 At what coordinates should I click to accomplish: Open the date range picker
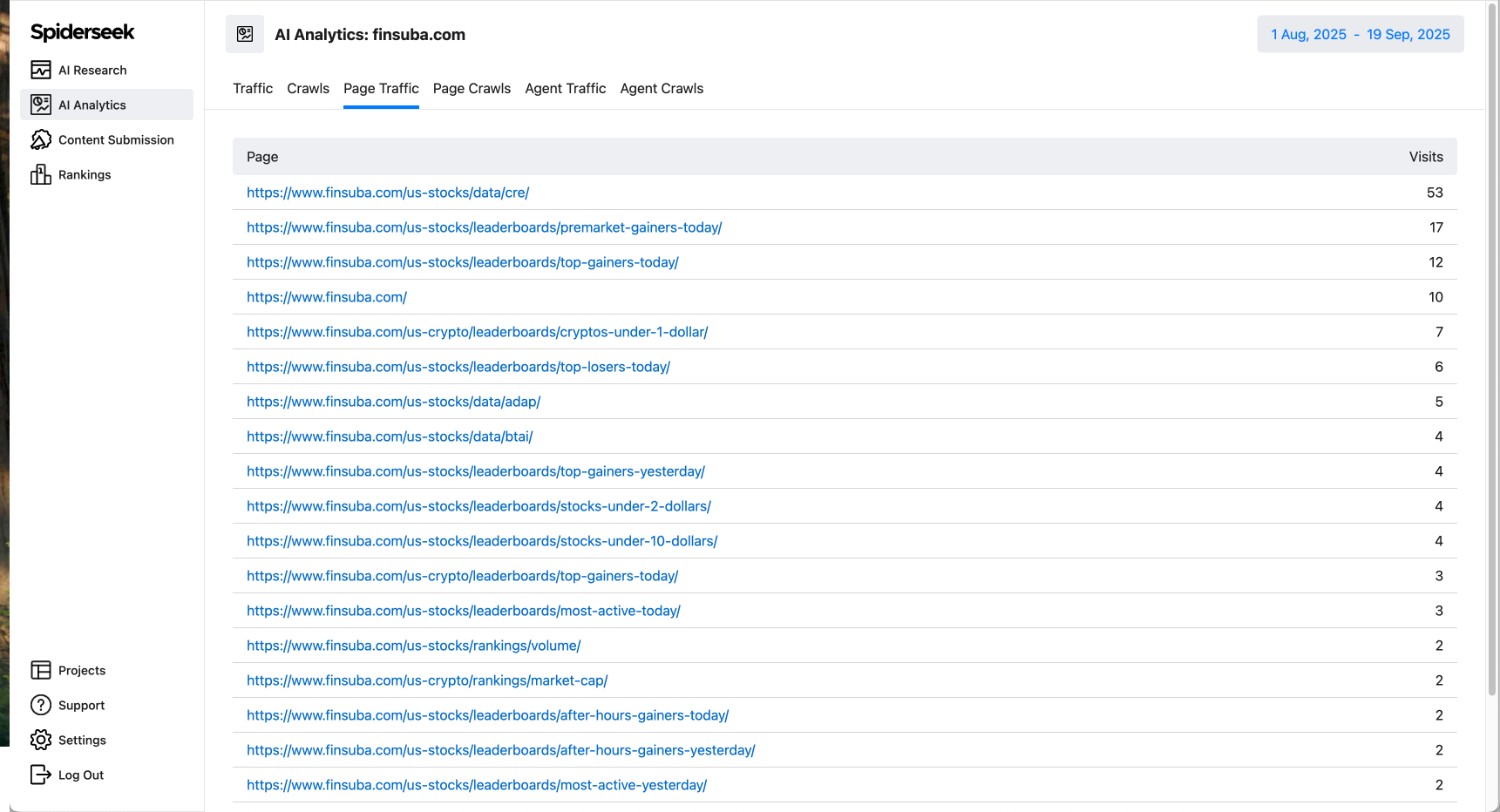(x=1361, y=34)
